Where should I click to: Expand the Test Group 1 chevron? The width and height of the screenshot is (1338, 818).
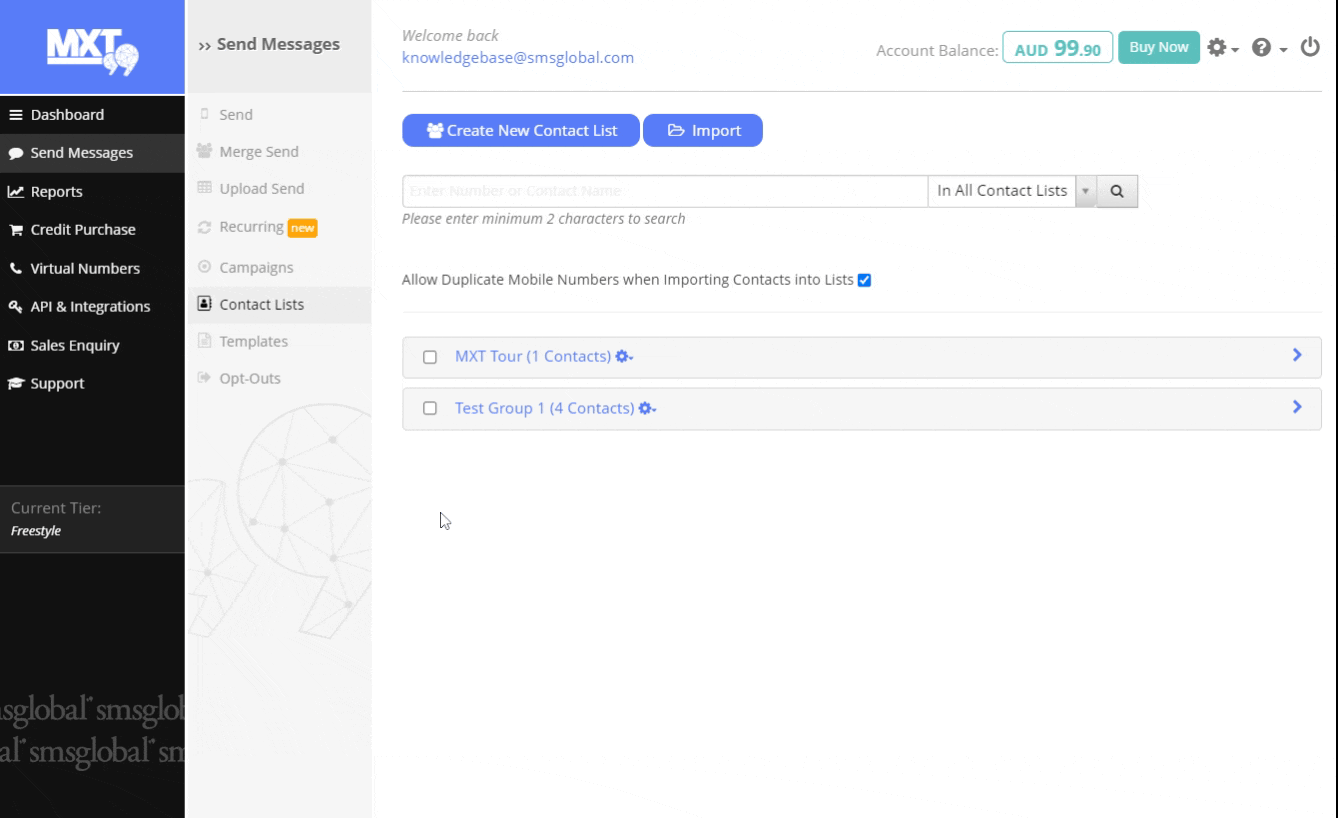(1297, 407)
